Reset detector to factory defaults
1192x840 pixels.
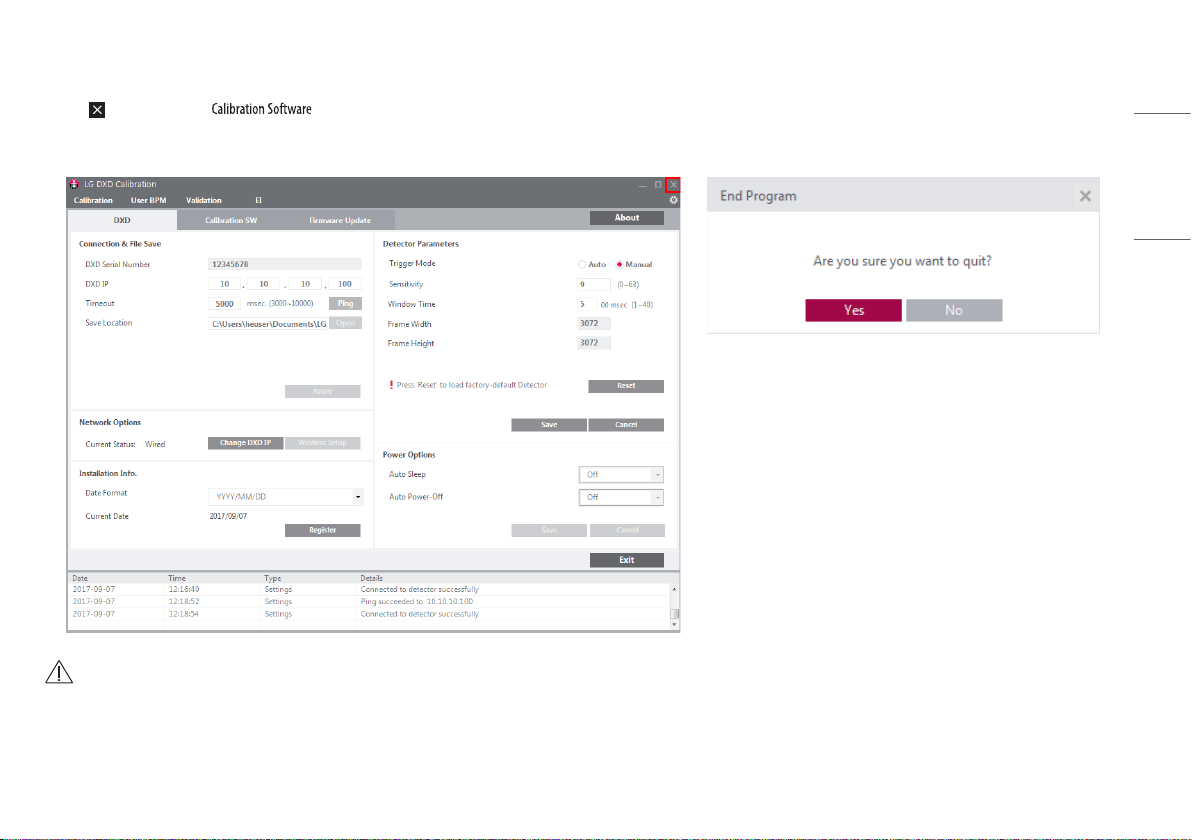coord(626,386)
